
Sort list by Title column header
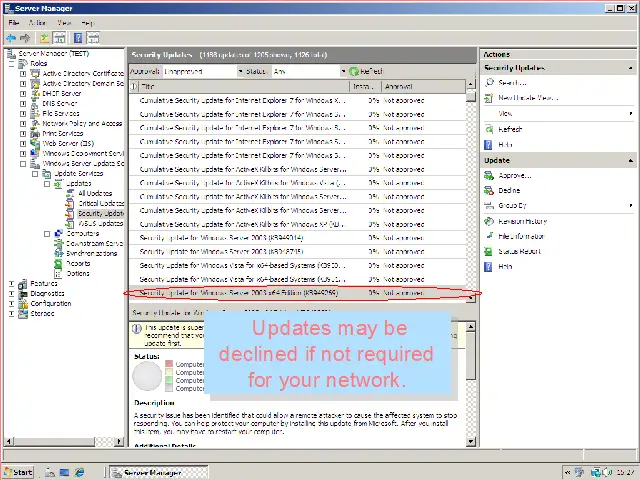coord(244,86)
